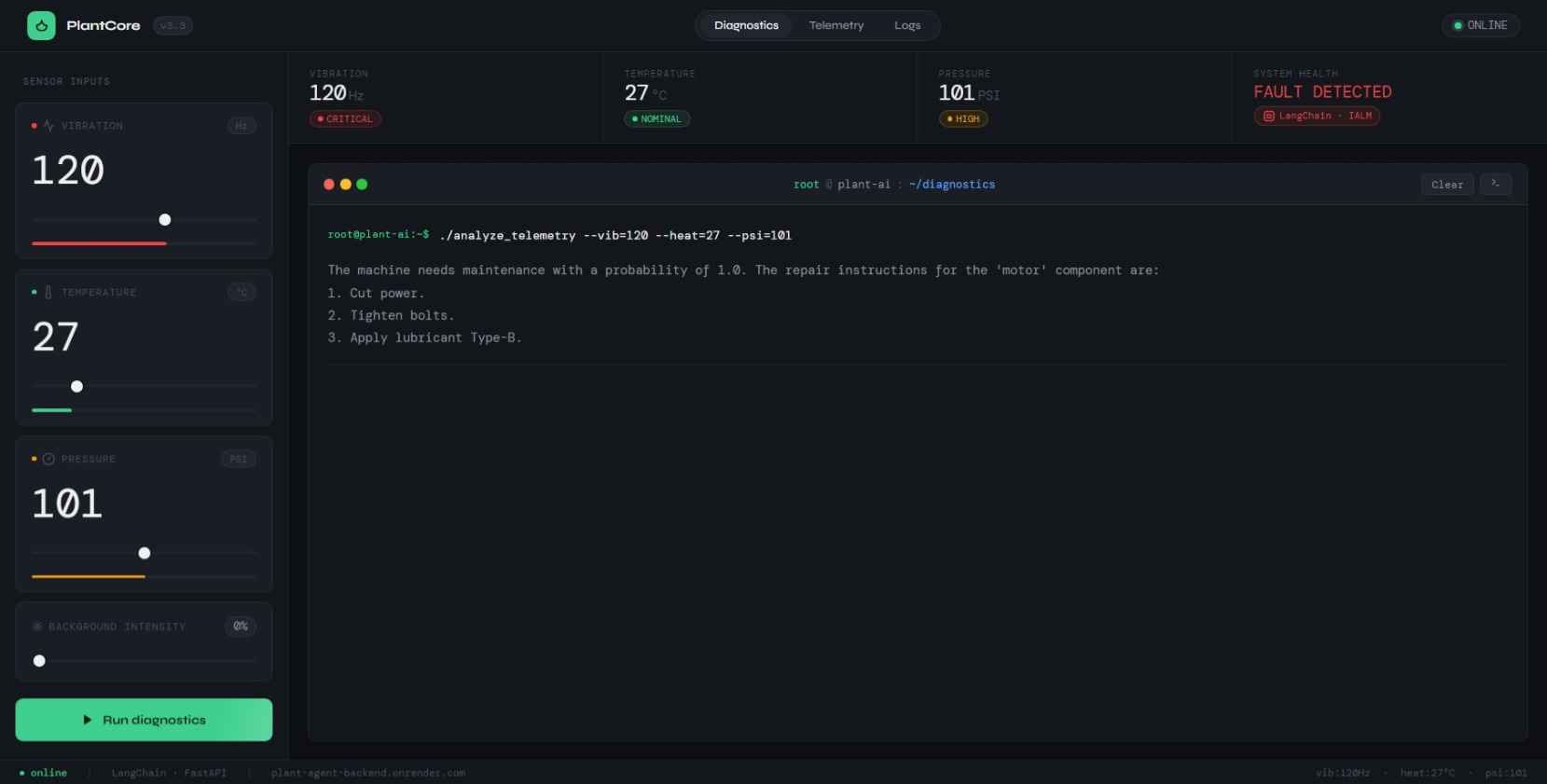Click the v3.3 version badge
The width and height of the screenshot is (1547, 784).
pos(173,25)
